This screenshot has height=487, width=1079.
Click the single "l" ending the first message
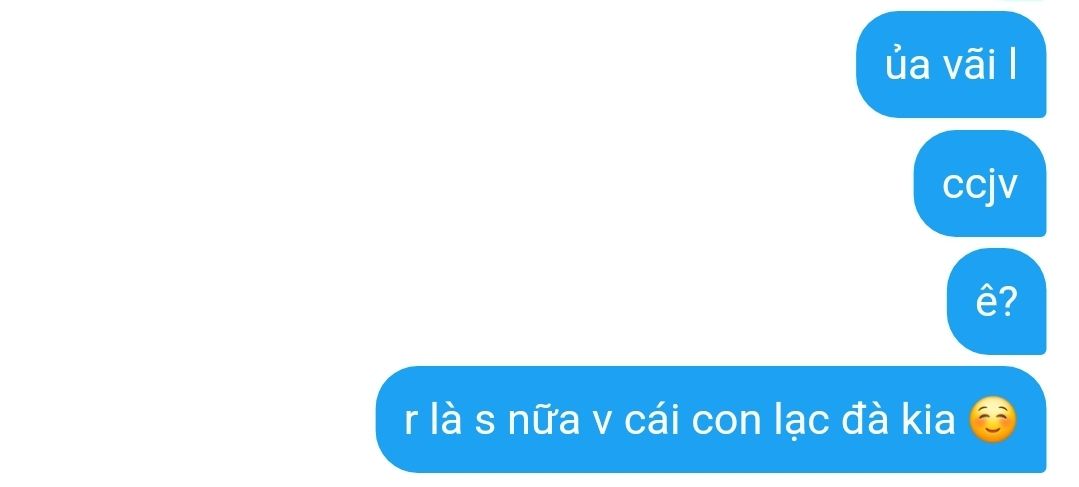[1012, 65]
